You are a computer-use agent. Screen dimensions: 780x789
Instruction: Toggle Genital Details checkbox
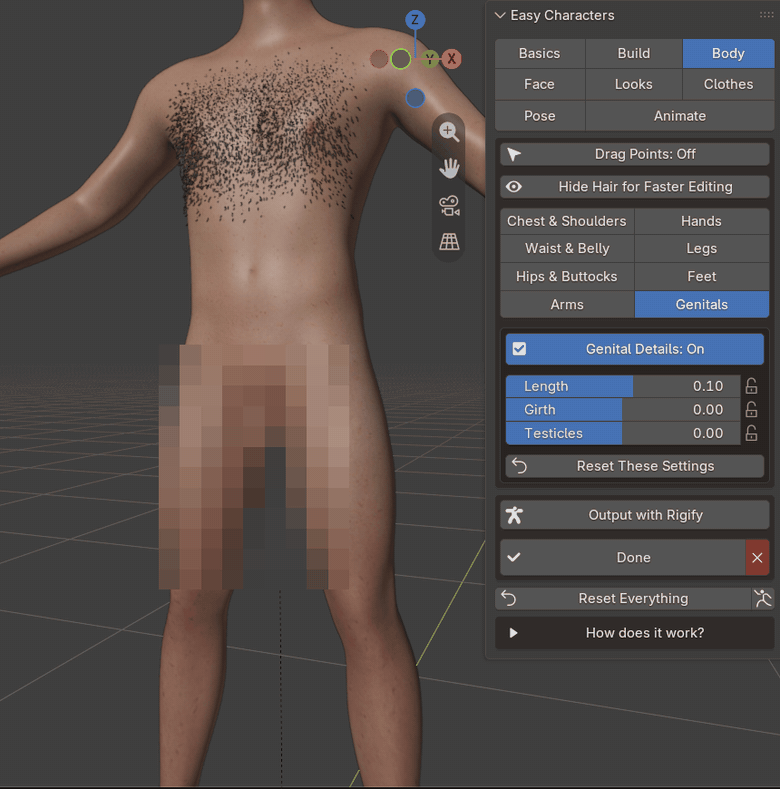pyautogui.click(x=519, y=349)
